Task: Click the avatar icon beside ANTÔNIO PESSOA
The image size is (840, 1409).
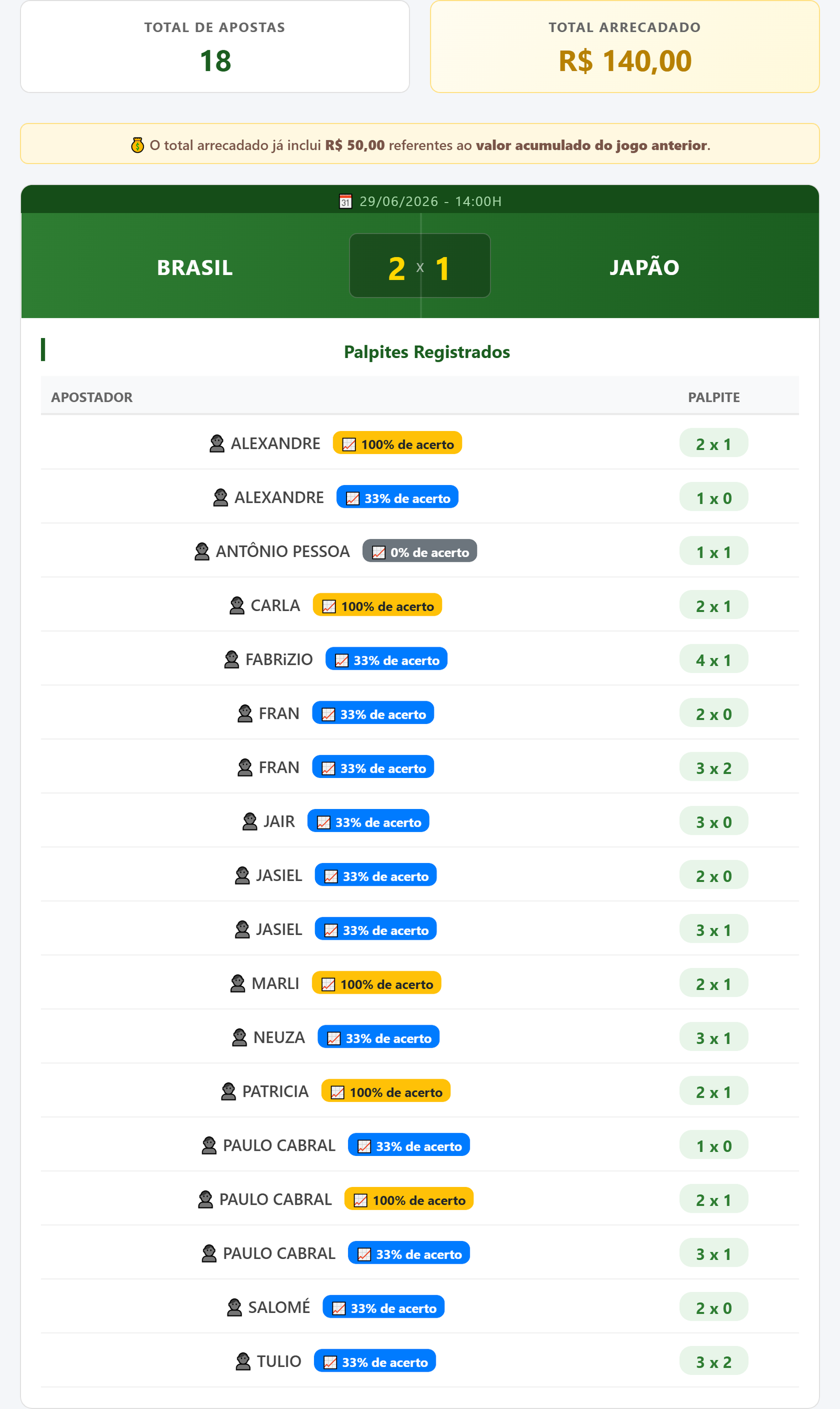Action: coord(202,552)
